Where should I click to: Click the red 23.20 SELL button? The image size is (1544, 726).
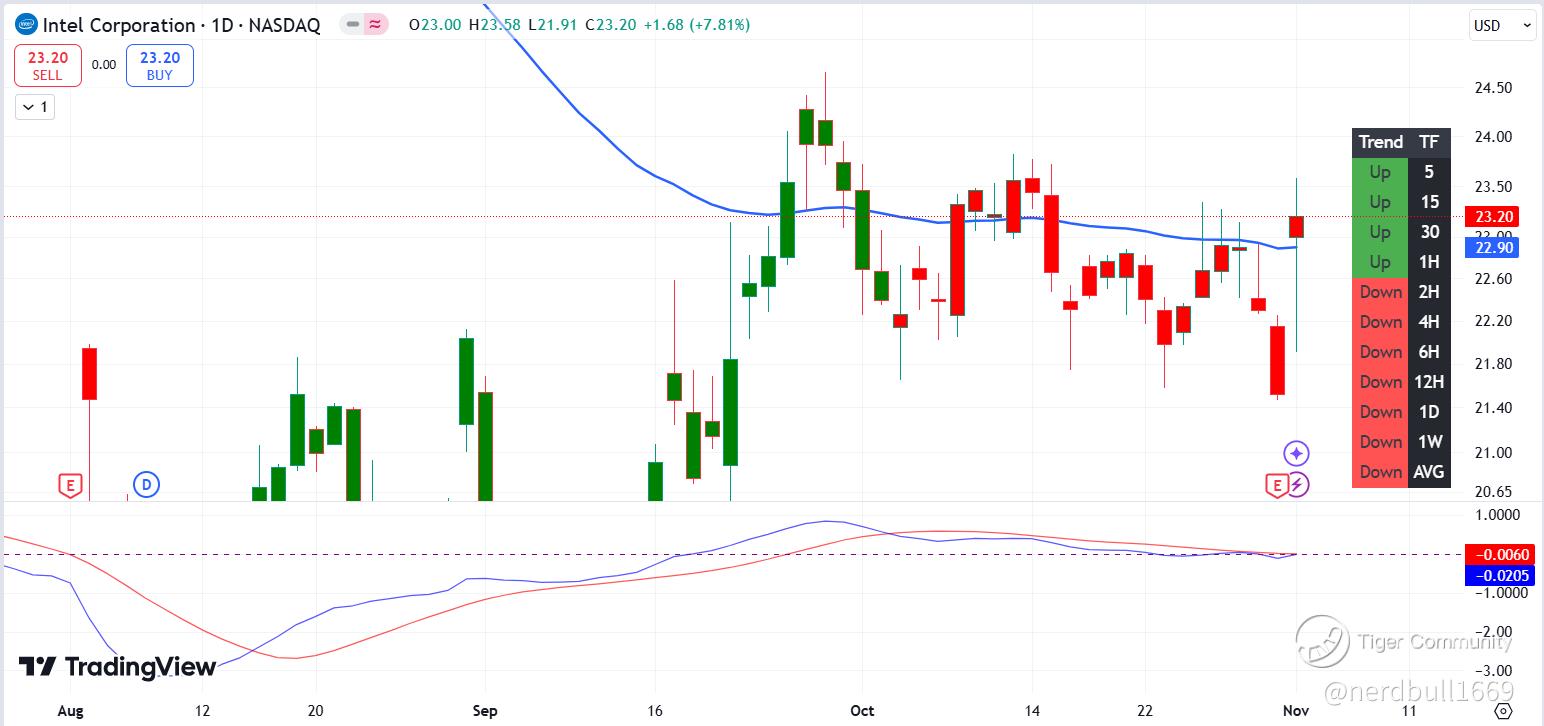[x=47, y=65]
